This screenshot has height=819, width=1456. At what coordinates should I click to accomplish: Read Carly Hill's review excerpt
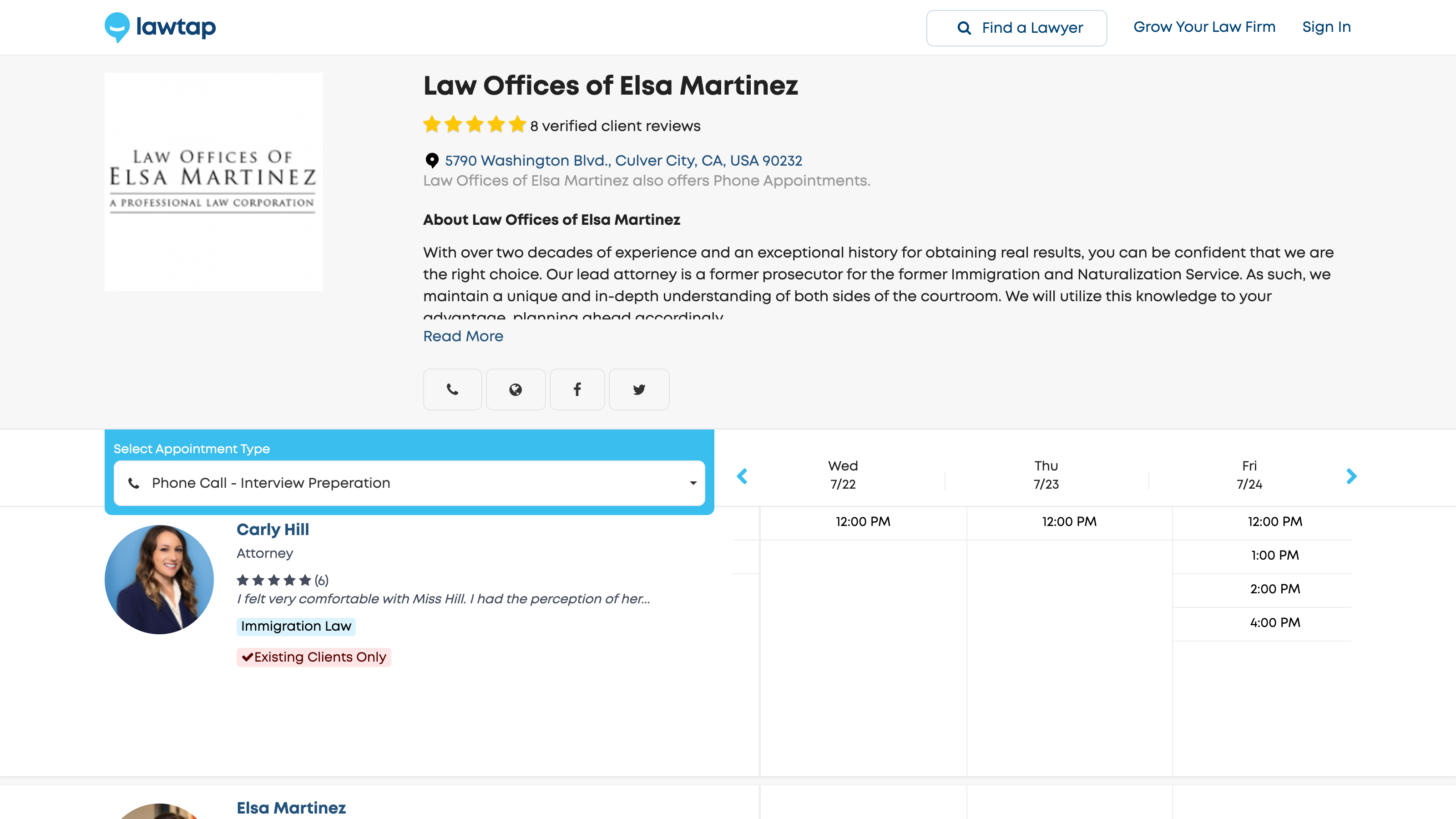point(443,599)
